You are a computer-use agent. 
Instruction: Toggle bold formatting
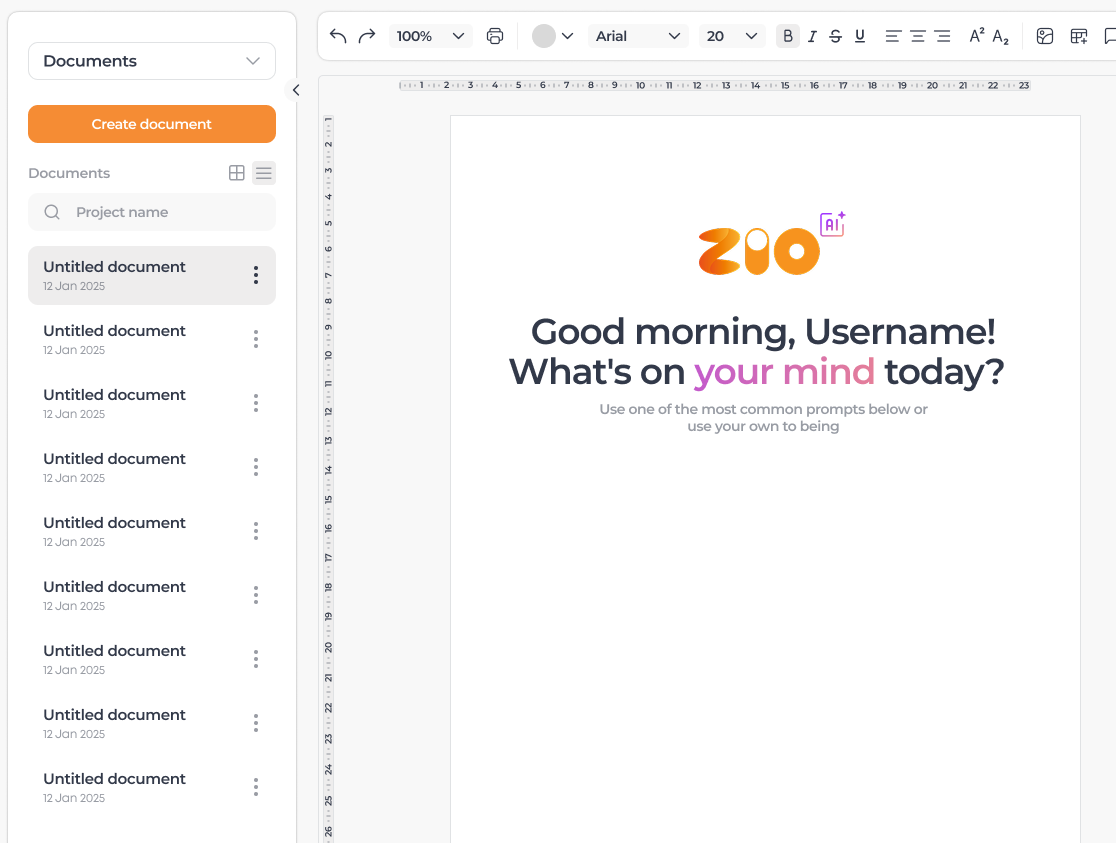point(788,35)
